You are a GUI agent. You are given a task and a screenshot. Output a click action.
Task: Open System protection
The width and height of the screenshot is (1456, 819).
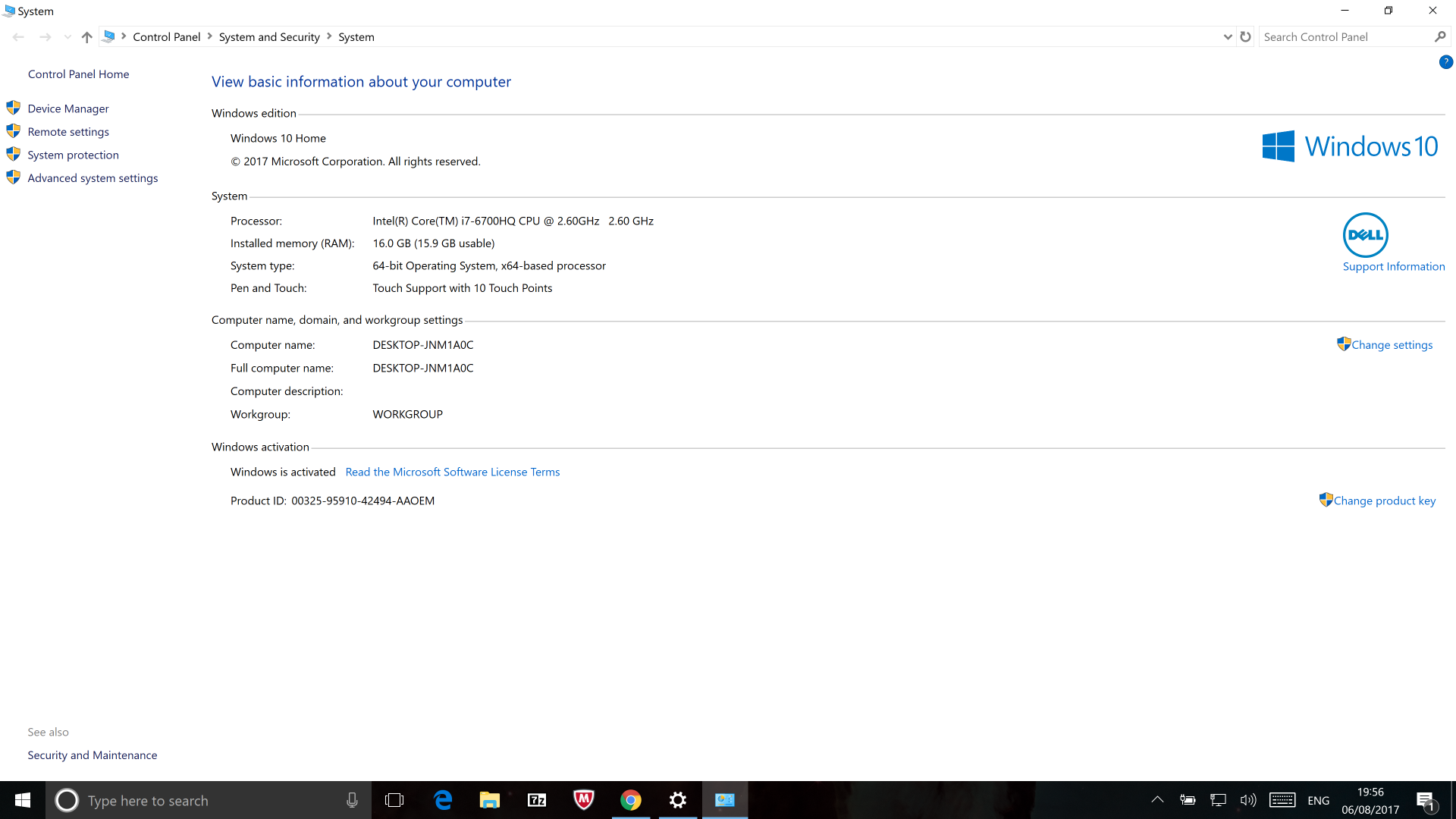[73, 154]
